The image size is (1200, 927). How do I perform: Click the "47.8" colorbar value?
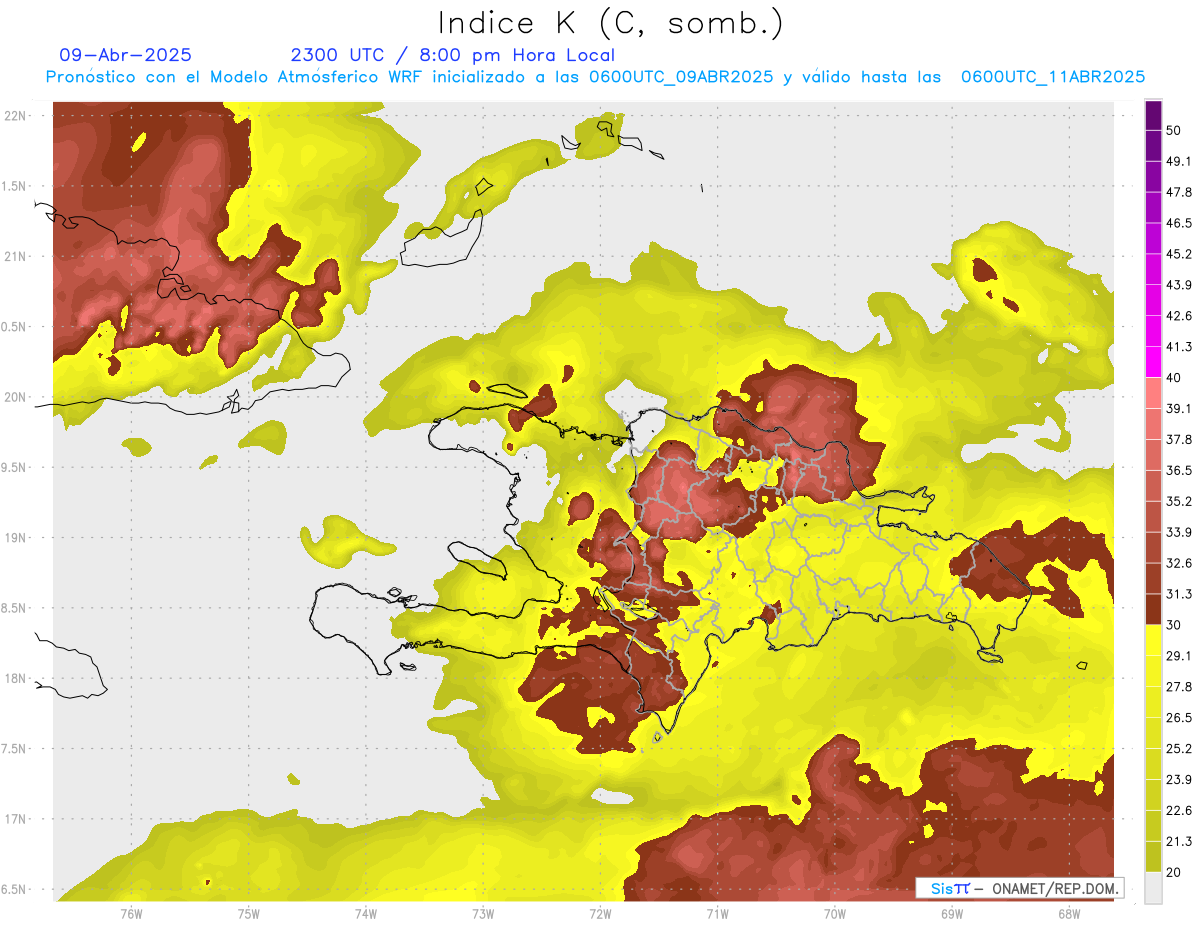1179,192
